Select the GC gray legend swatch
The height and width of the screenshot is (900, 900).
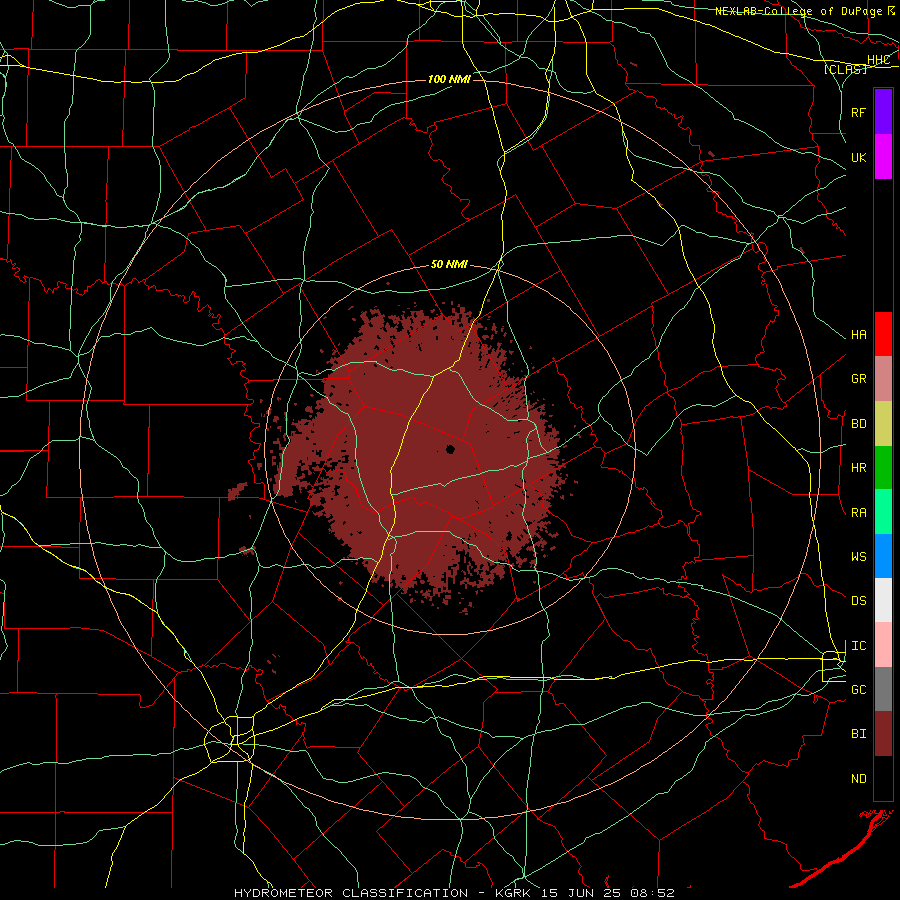[x=883, y=689]
